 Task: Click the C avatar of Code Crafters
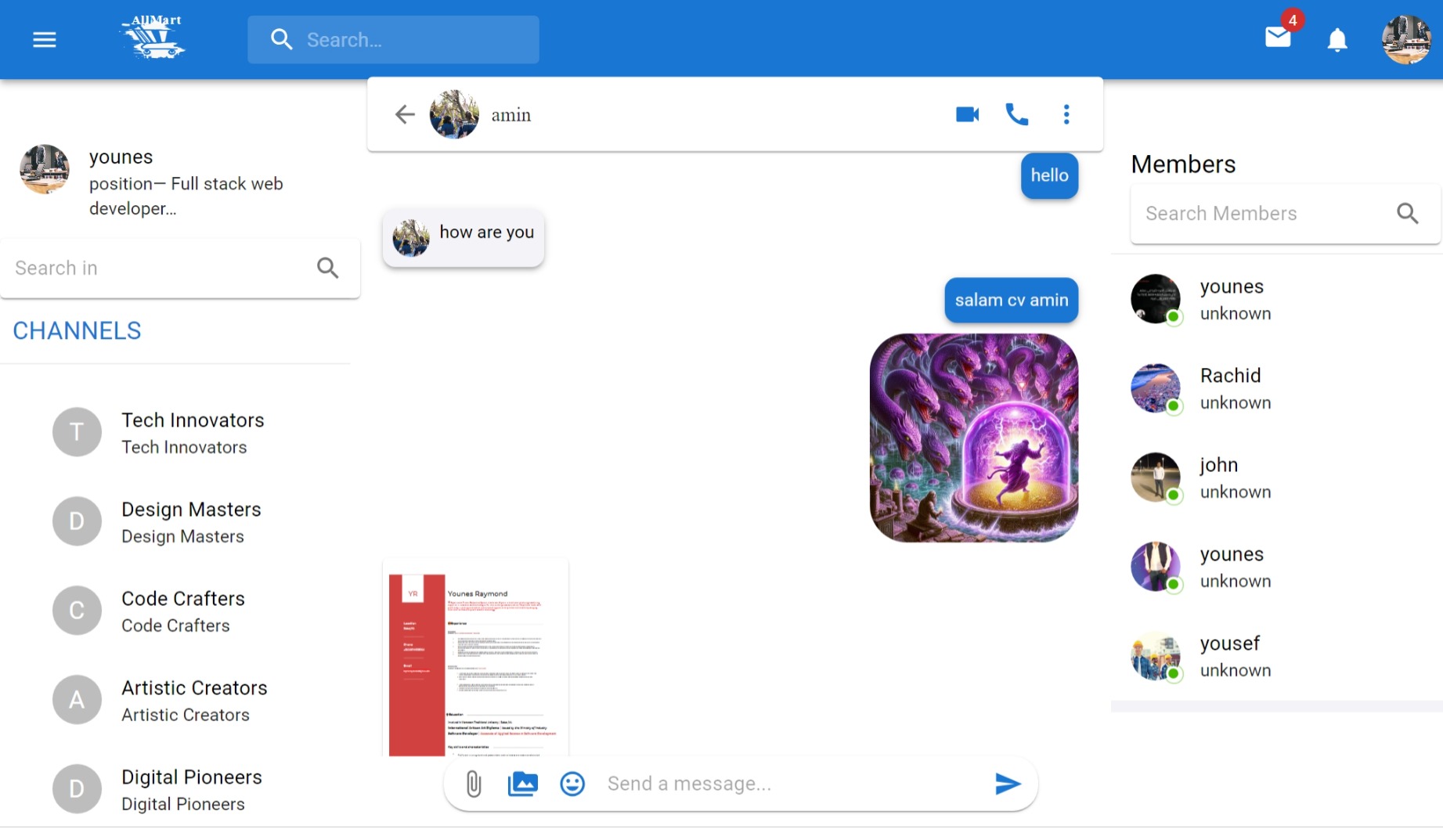pos(77,611)
